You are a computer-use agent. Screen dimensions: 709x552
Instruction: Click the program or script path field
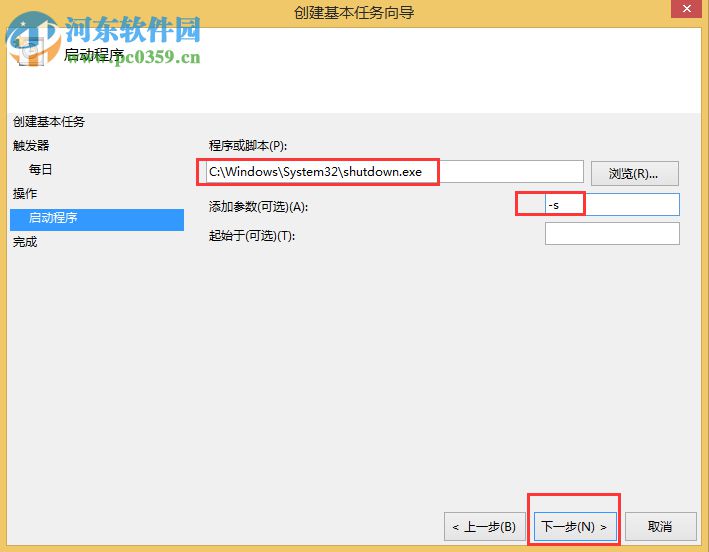pyautogui.click(x=395, y=172)
